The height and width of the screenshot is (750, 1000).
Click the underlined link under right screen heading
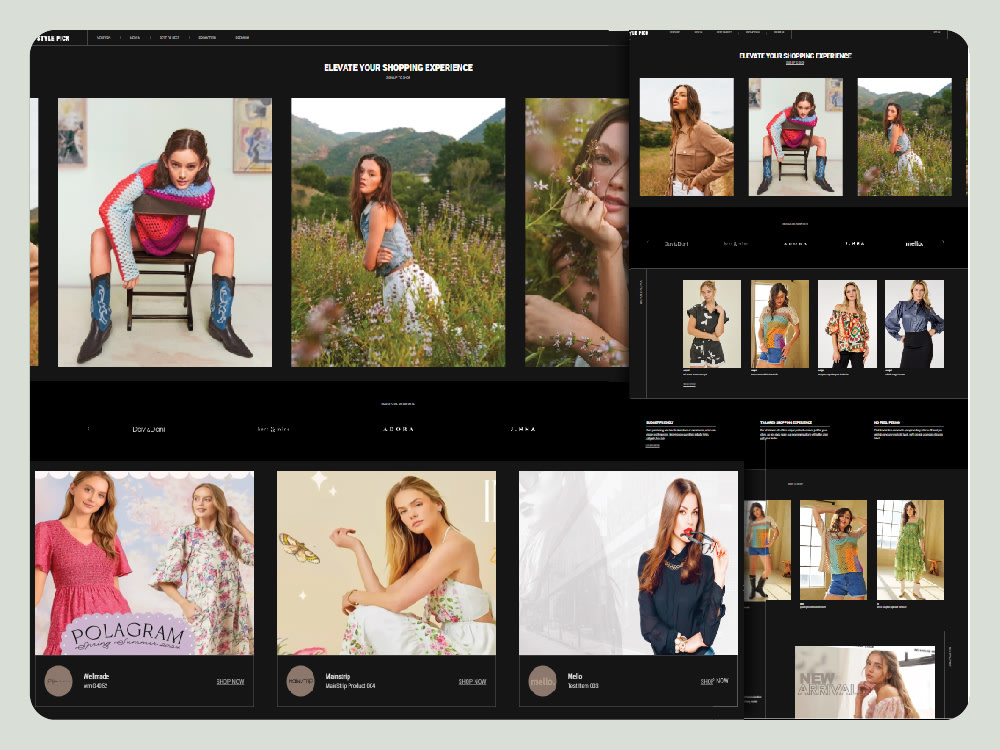point(795,63)
